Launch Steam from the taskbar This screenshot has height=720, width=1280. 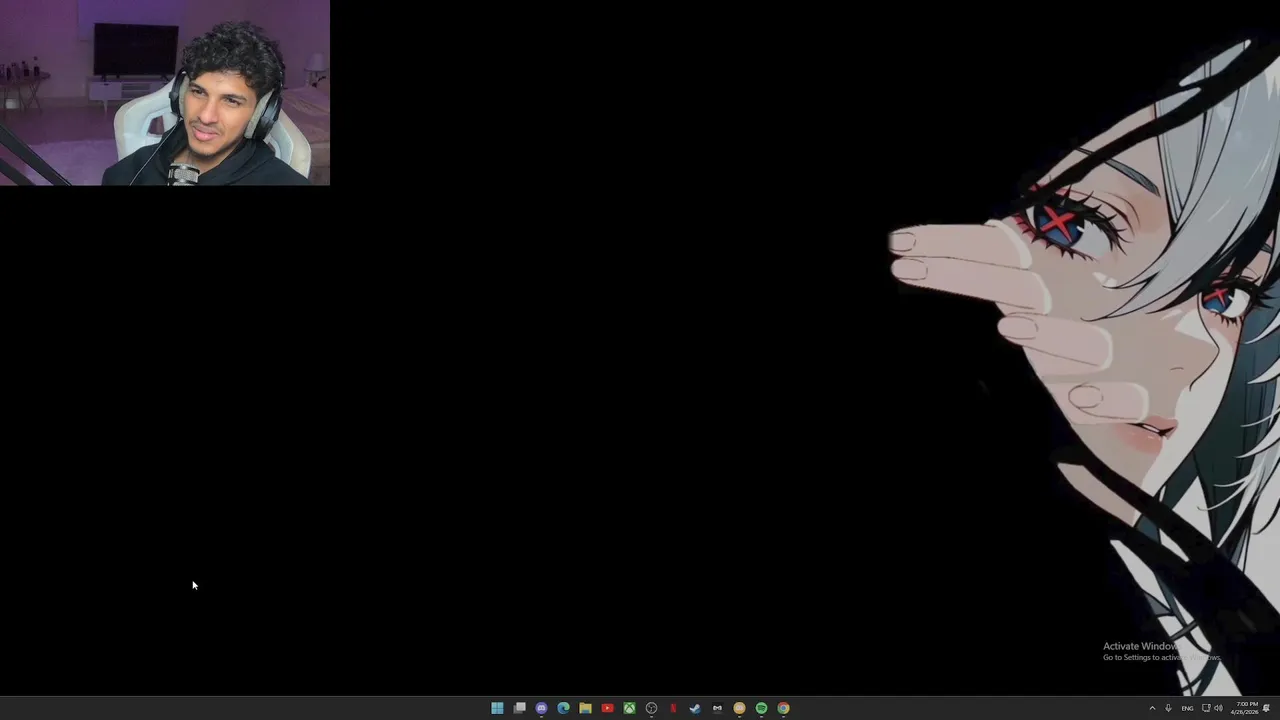click(x=695, y=708)
